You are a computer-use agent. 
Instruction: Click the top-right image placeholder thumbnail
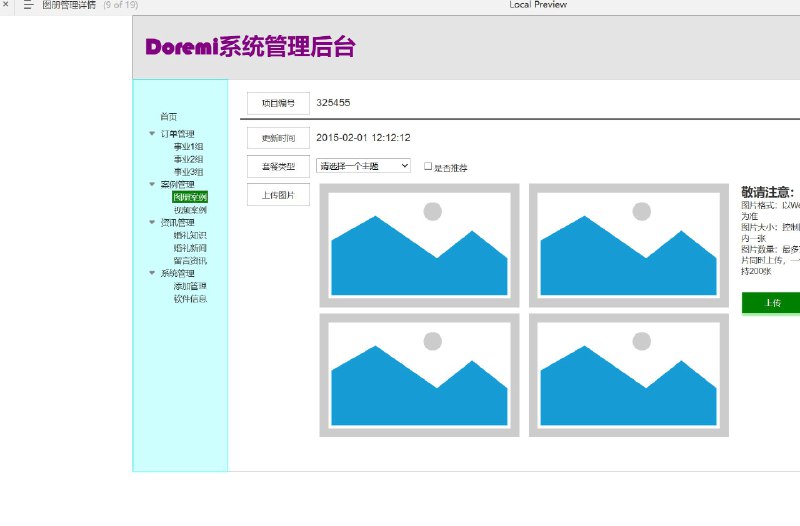coord(629,245)
